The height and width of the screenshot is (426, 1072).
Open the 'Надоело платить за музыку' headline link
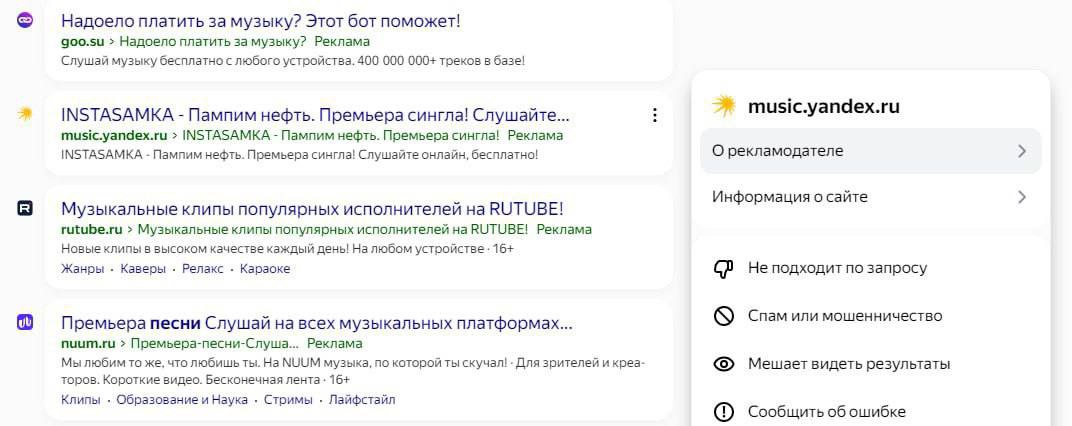point(261,20)
